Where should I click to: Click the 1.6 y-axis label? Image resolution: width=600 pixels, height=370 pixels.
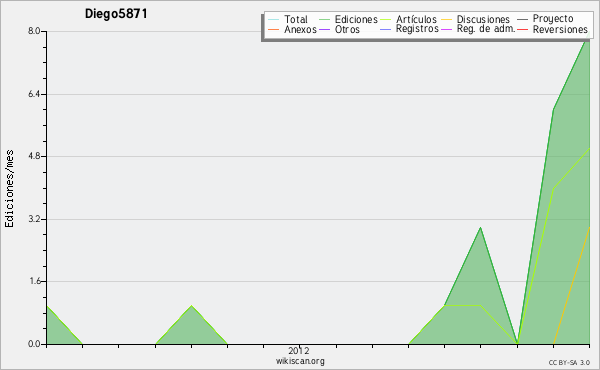tap(34, 281)
